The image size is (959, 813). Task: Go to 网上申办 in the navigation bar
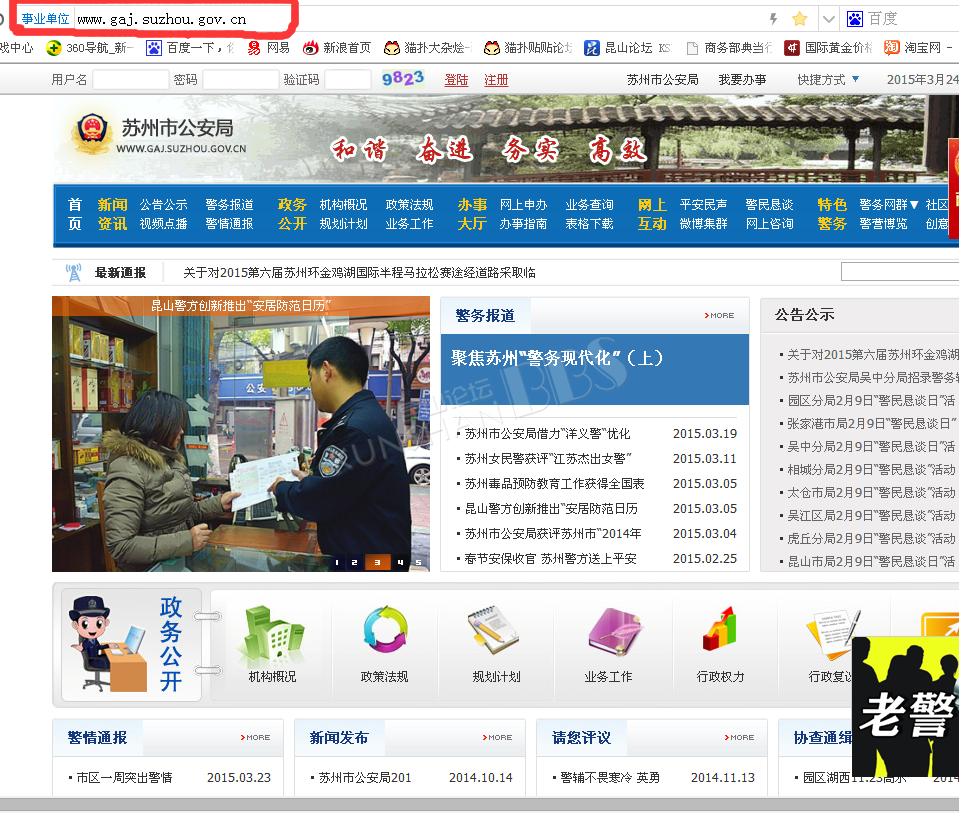[523, 205]
